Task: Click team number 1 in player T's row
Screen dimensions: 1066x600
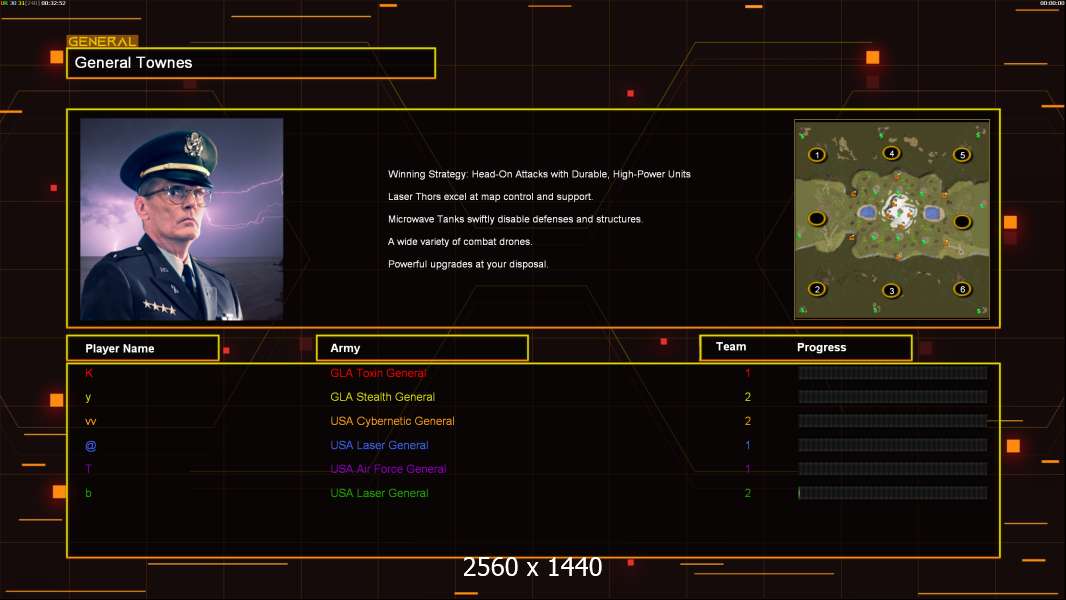Action: pos(748,469)
